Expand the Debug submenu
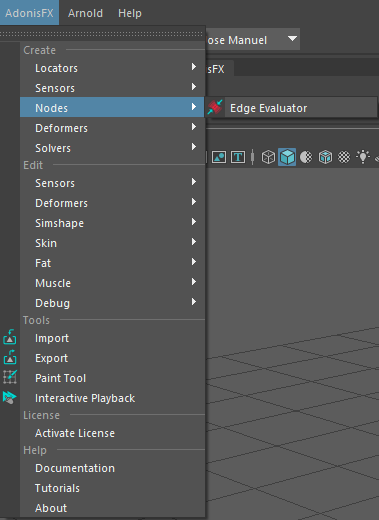 point(112,303)
